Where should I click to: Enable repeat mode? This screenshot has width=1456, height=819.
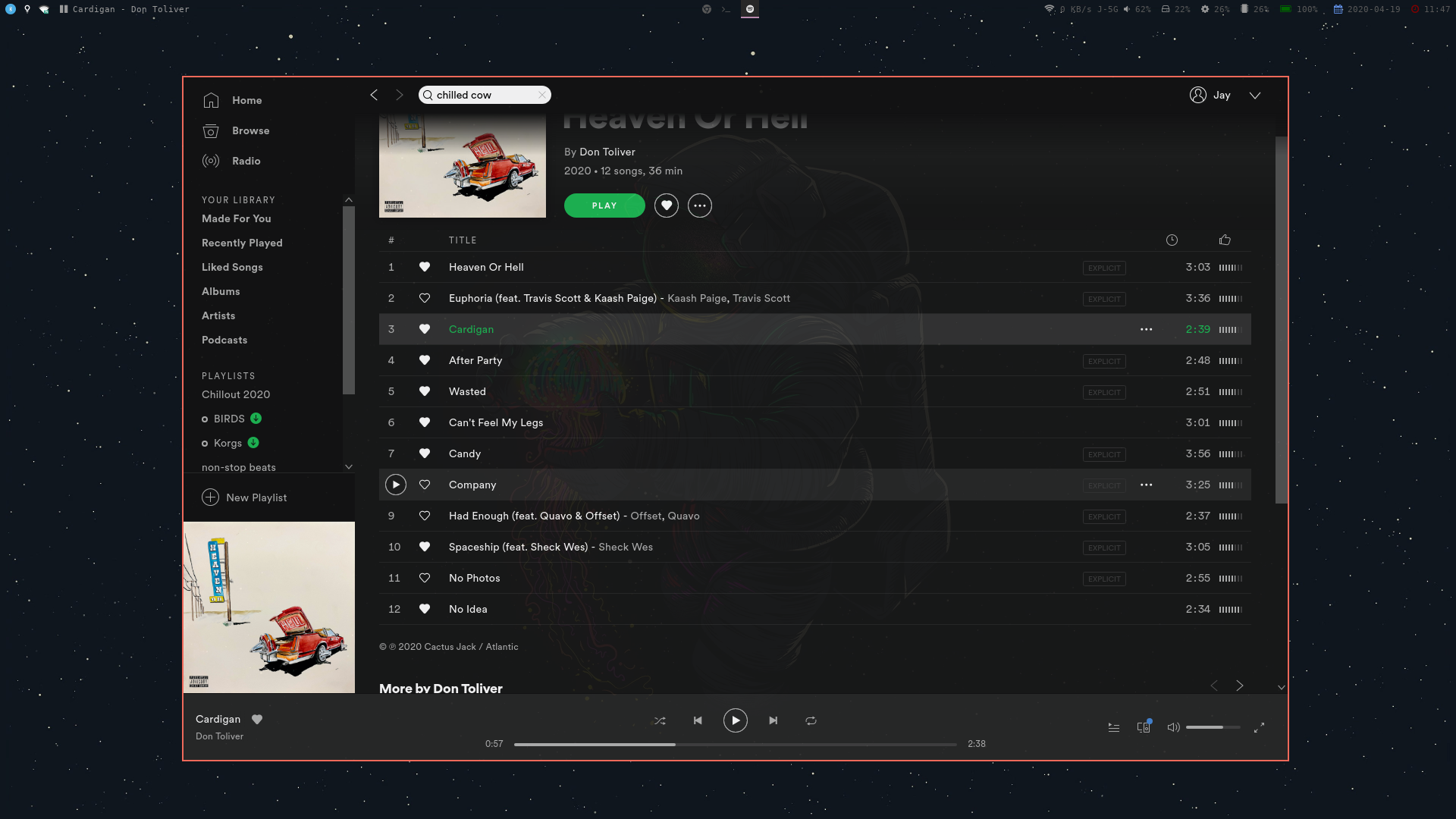[x=811, y=720]
